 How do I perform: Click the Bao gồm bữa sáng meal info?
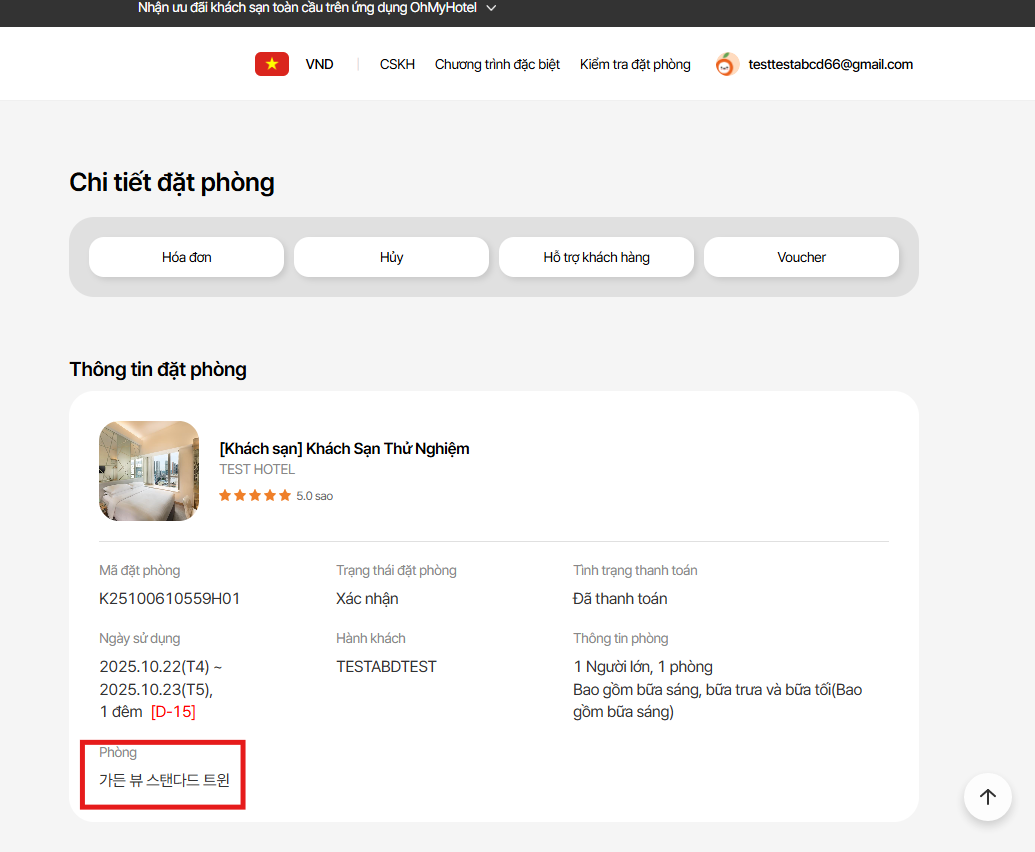[718, 701]
